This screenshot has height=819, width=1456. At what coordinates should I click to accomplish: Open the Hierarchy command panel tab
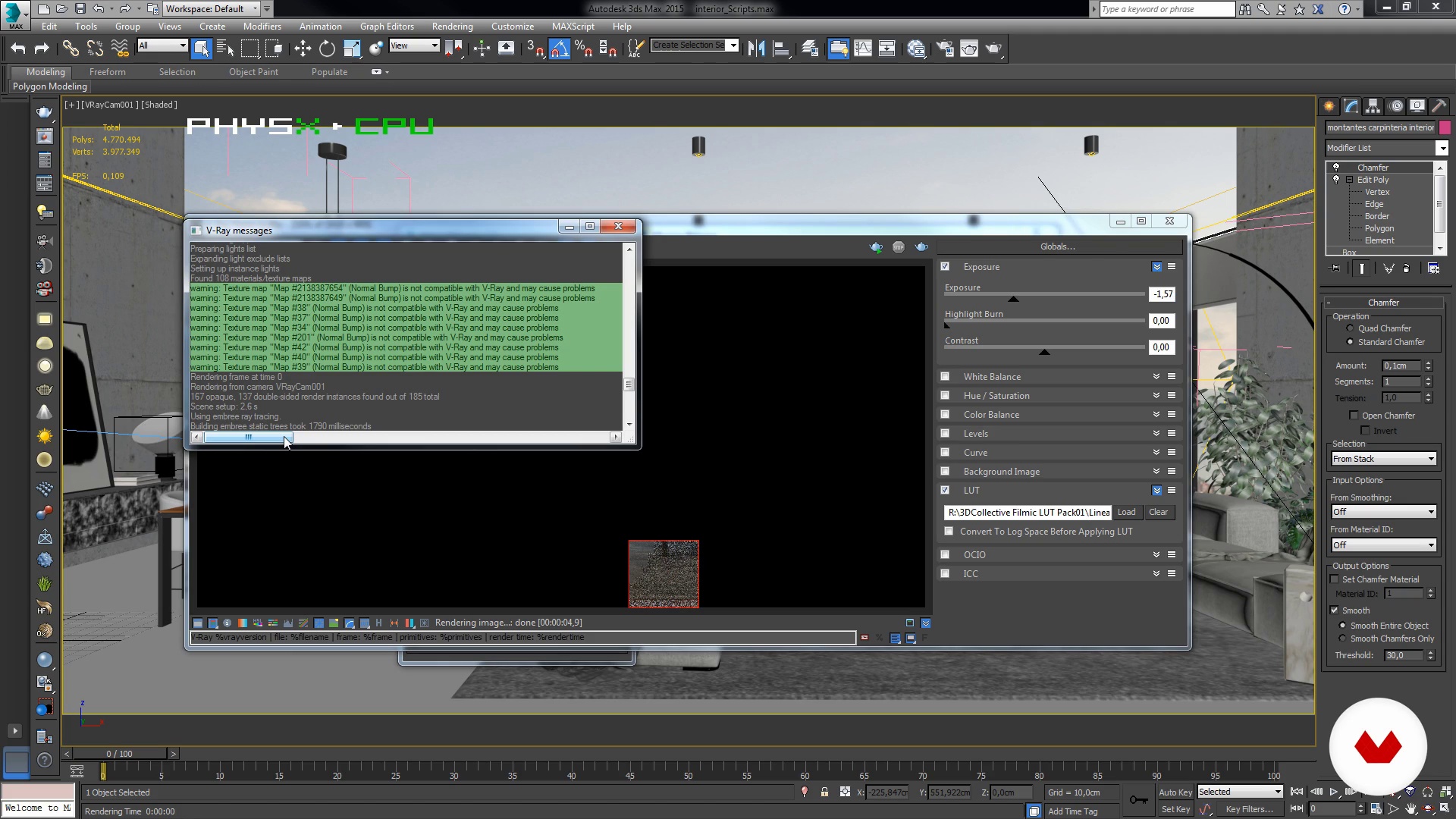coord(1373,106)
